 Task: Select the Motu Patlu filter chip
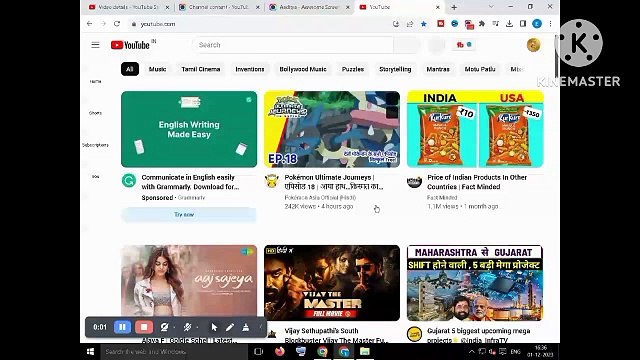tap(480, 69)
